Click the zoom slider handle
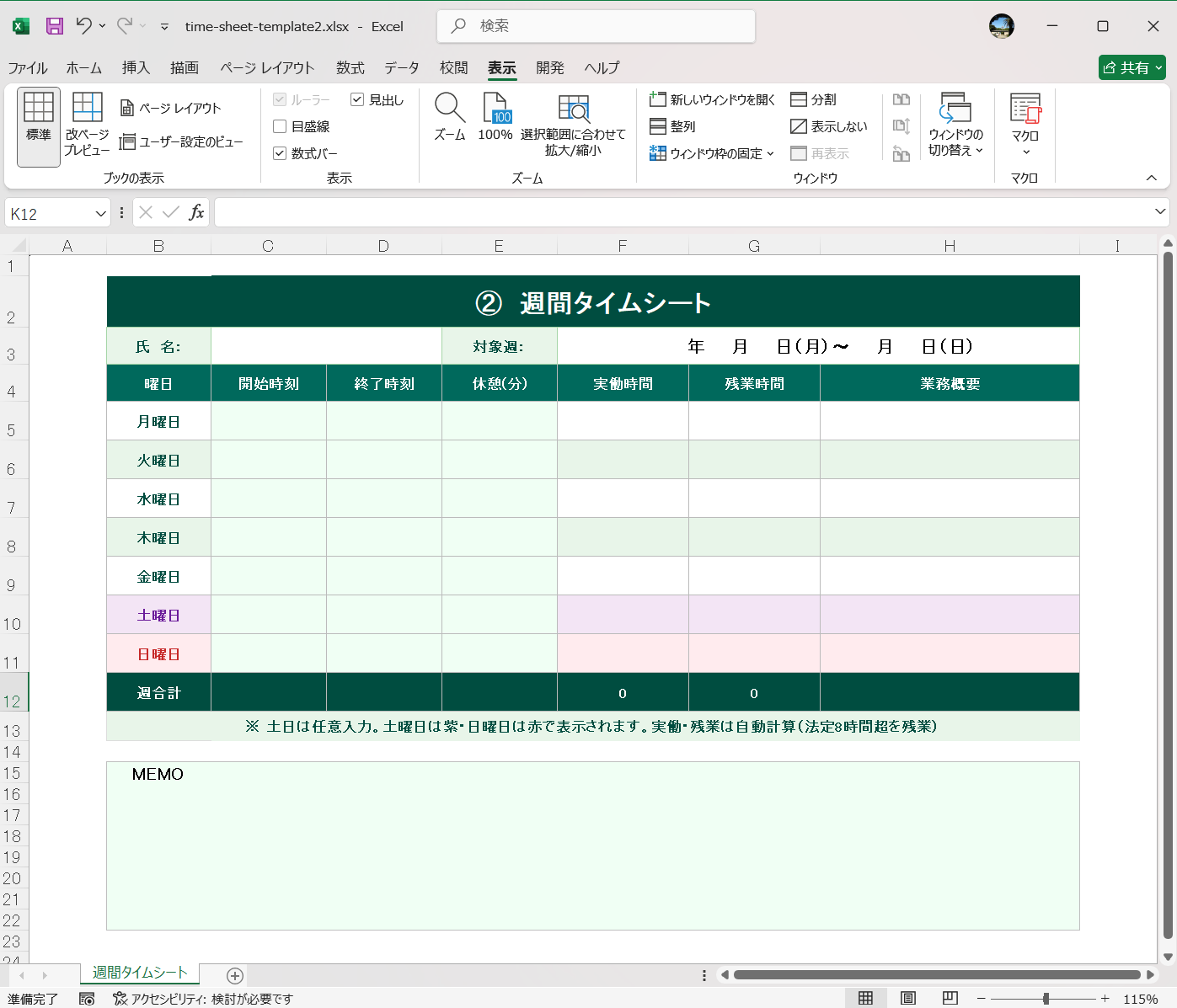Image resolution: width=1177 pixels, height=1008 pixels. [1046, 998]
